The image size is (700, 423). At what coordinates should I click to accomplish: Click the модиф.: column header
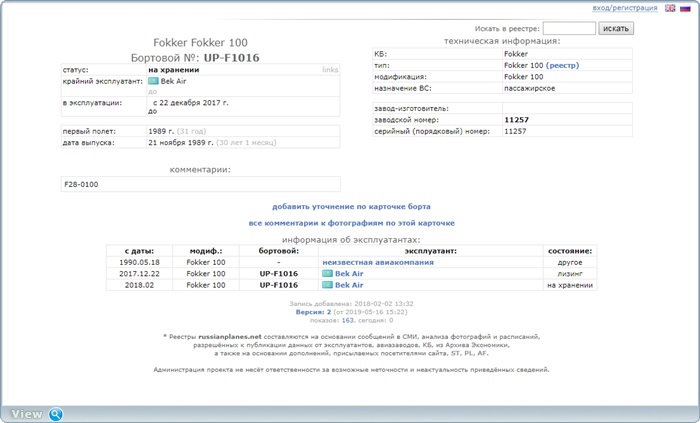pos(206,251)
